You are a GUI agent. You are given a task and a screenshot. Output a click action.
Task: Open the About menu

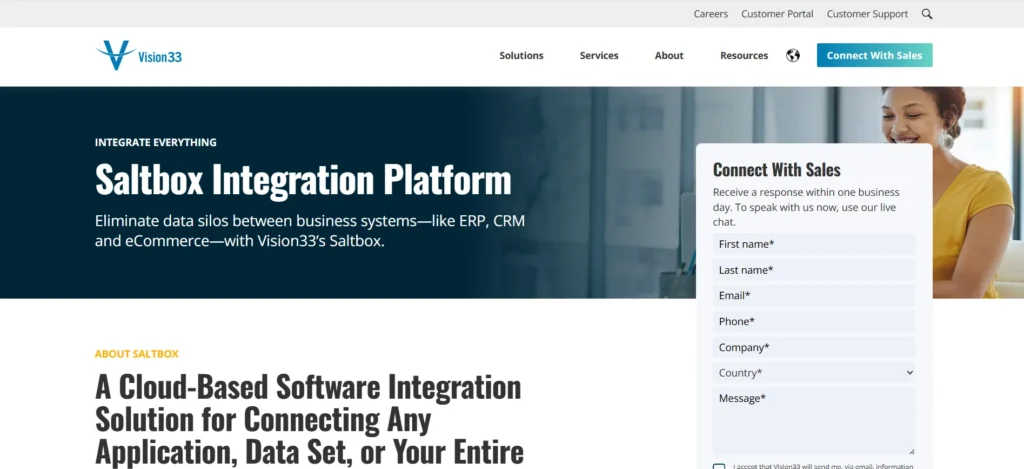669,56
